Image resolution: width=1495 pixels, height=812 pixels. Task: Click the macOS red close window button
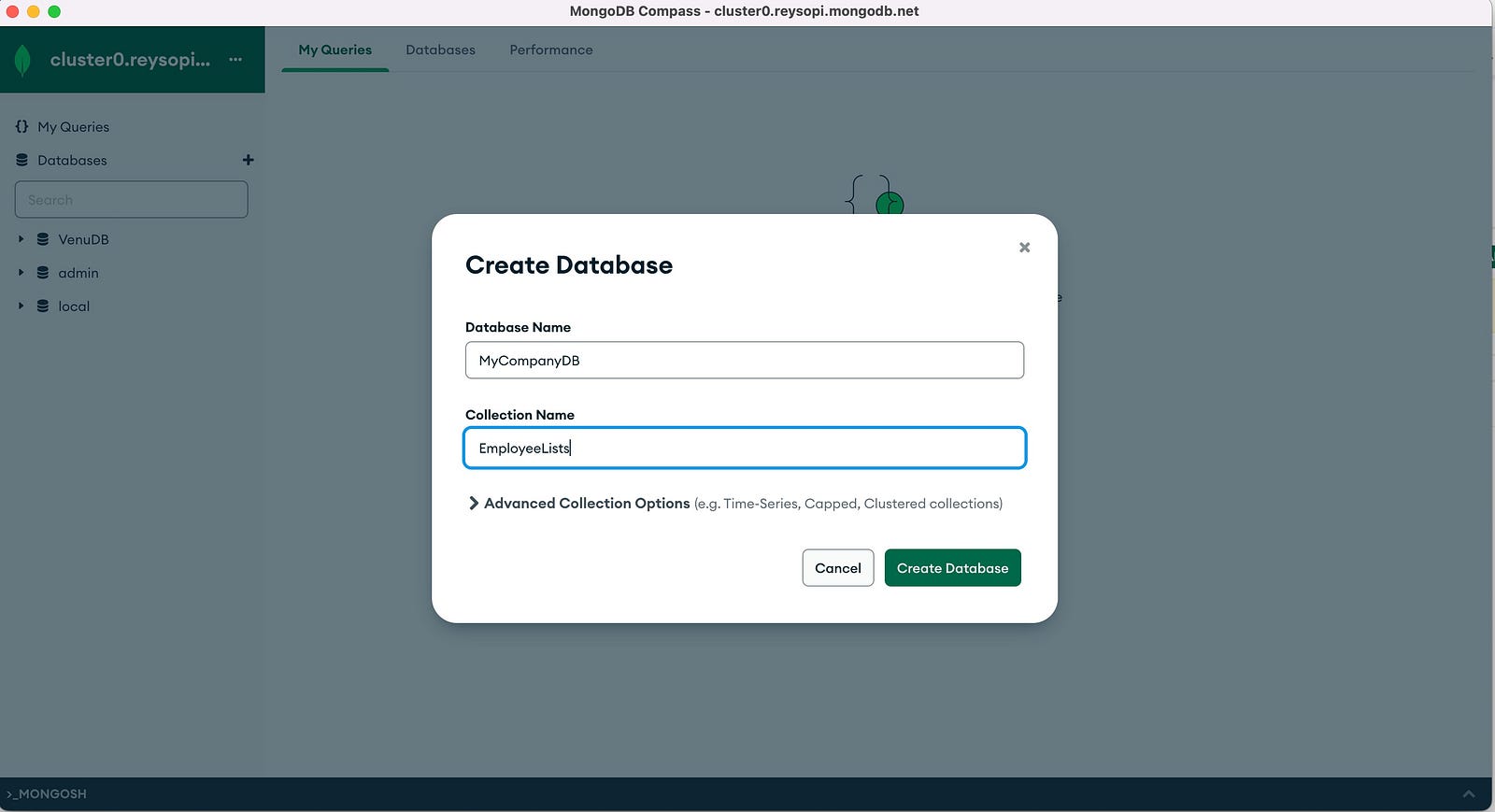click(12, 11)
